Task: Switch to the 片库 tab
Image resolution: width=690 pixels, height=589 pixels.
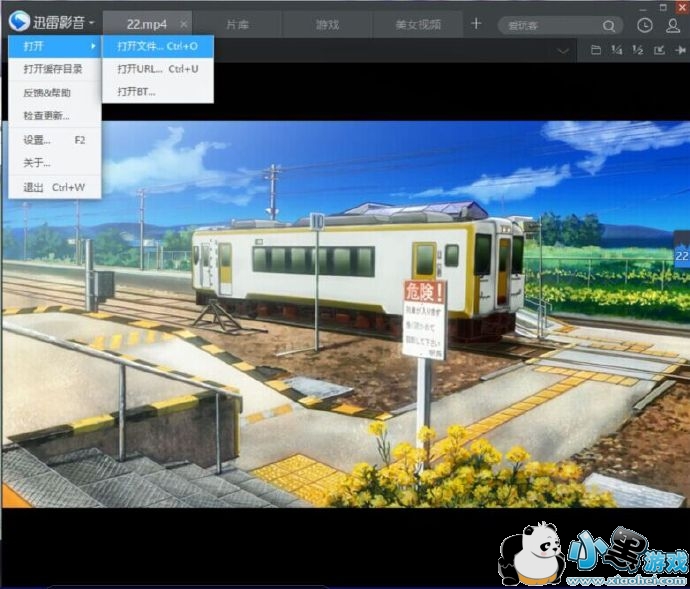Action: tap(239, 24)
